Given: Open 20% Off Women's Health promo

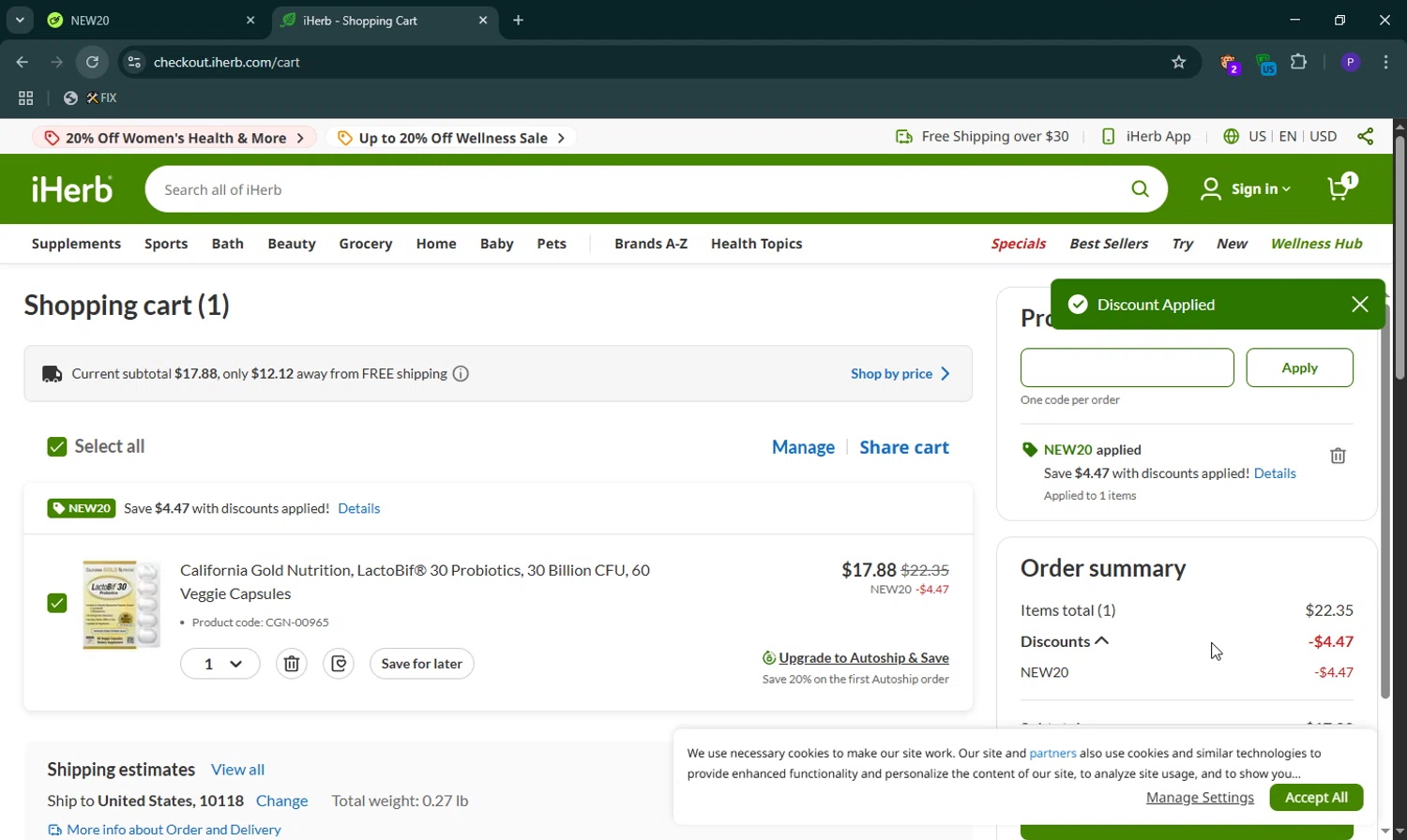Looking at the screenshot, I should (x=174, y=138).
